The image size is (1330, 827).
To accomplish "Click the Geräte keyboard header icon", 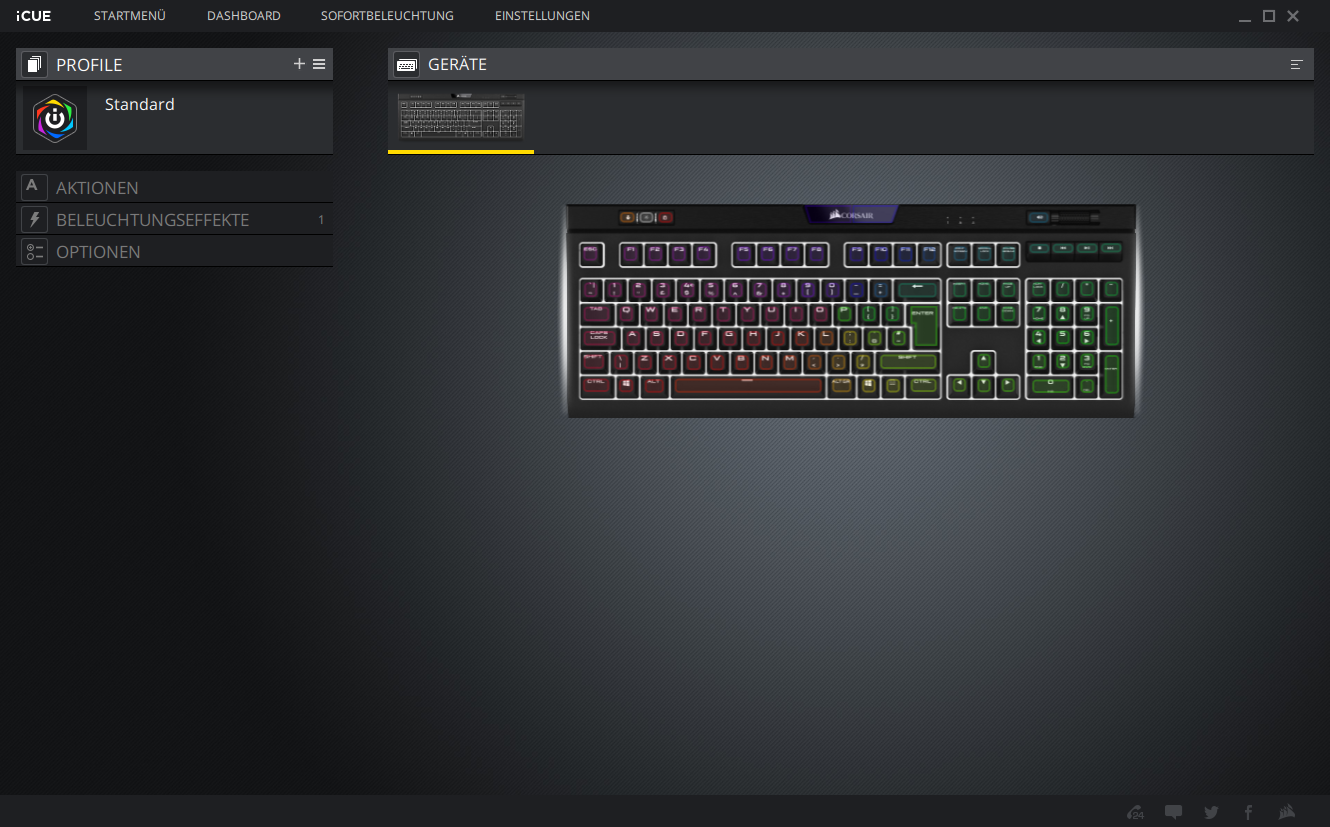I will pyautogui.click(x=406, y=64).
